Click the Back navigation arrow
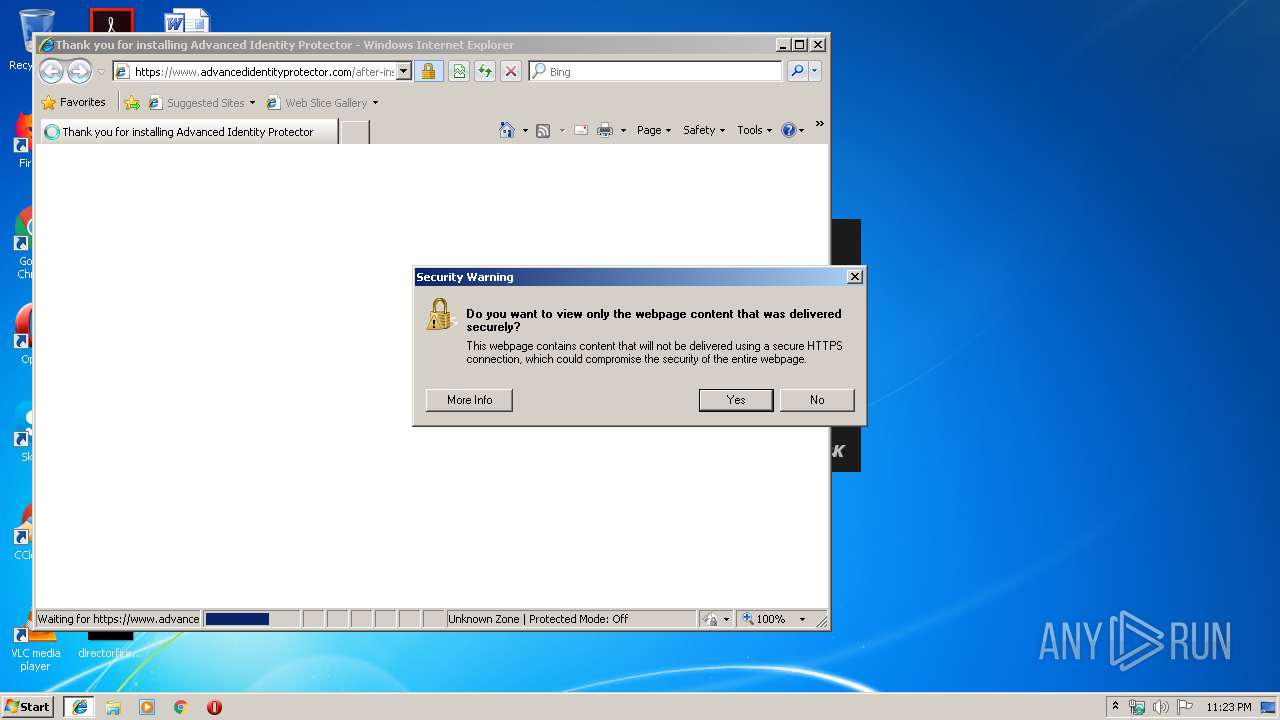Image resolution: width=1280 pixels, height=720 pixels. pyautogui.click(x=51, y=71)
